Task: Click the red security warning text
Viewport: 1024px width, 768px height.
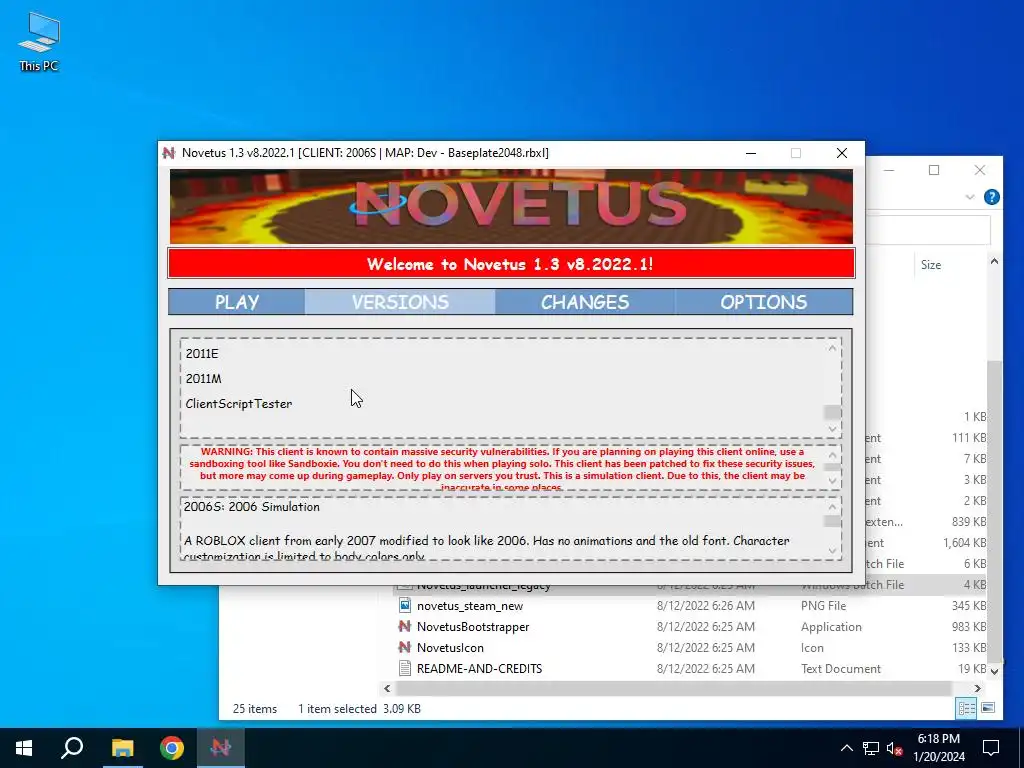Action: (502, 470)
